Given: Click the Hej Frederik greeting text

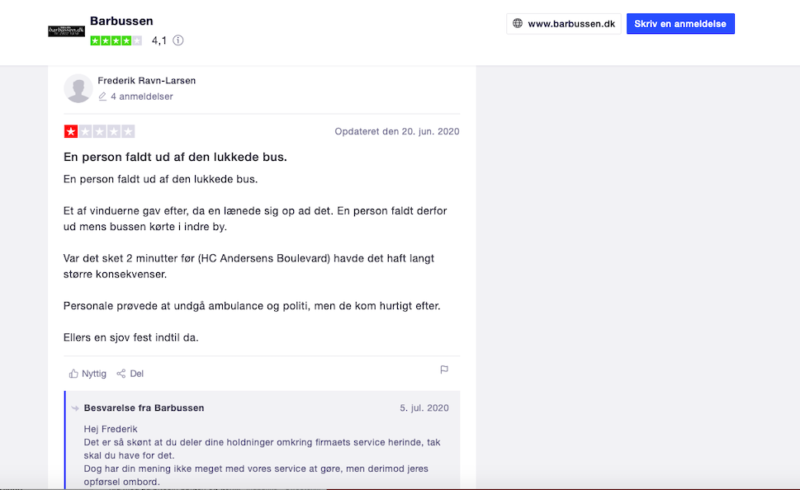Looking at the screenshot, I should [x=111, y=429].
